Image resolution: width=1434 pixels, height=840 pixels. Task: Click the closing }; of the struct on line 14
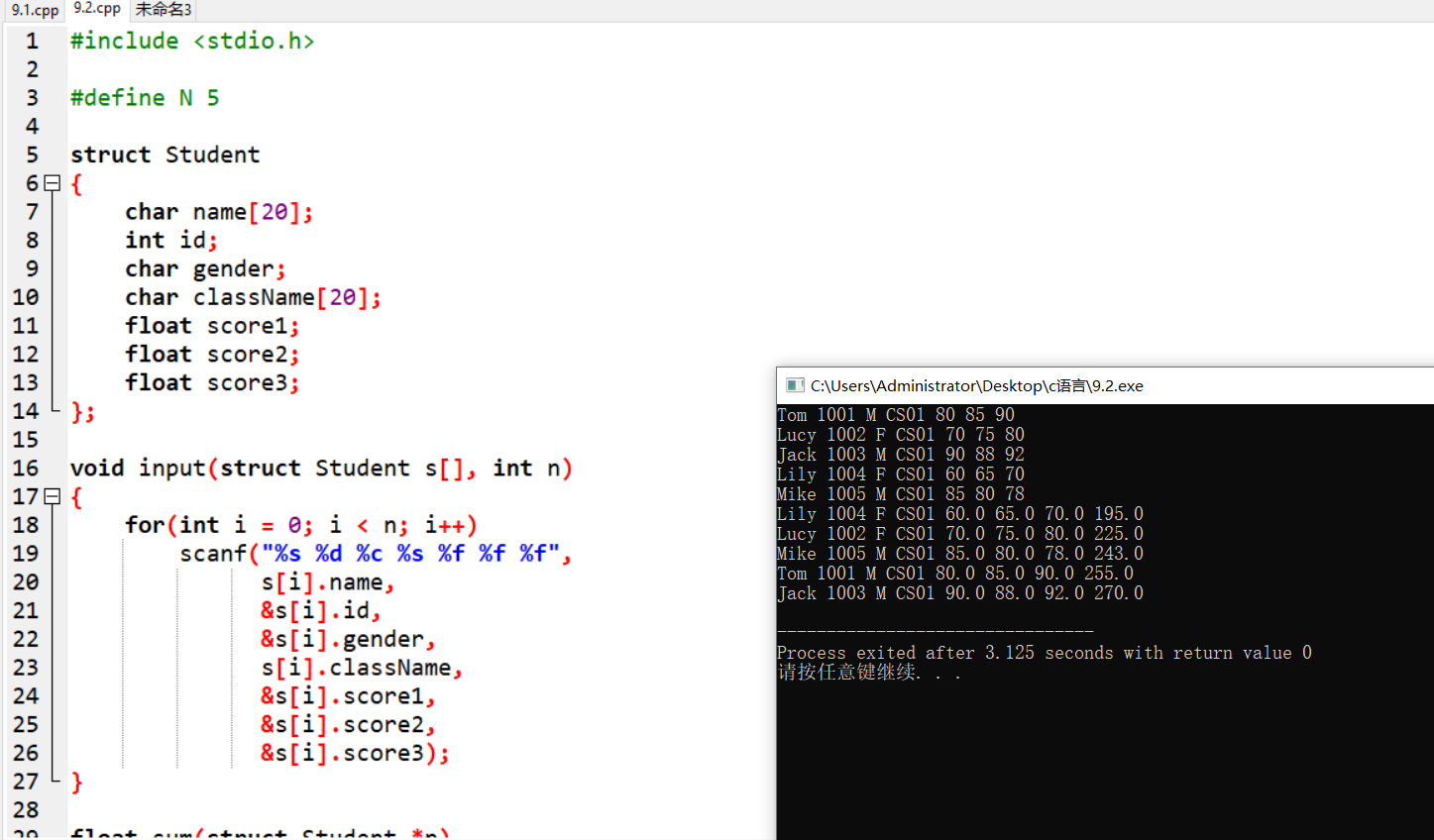click(83, 411)
